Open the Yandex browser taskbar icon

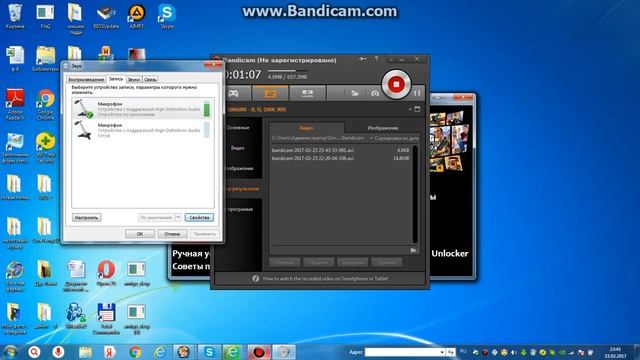109,352
